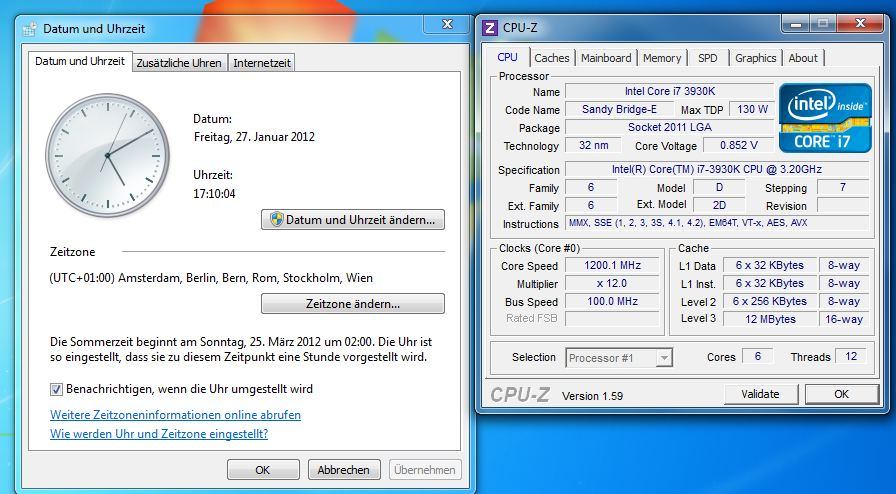Click the Bus Speed value 100.0 MHz
896x494 pixels.
(612, 301)
